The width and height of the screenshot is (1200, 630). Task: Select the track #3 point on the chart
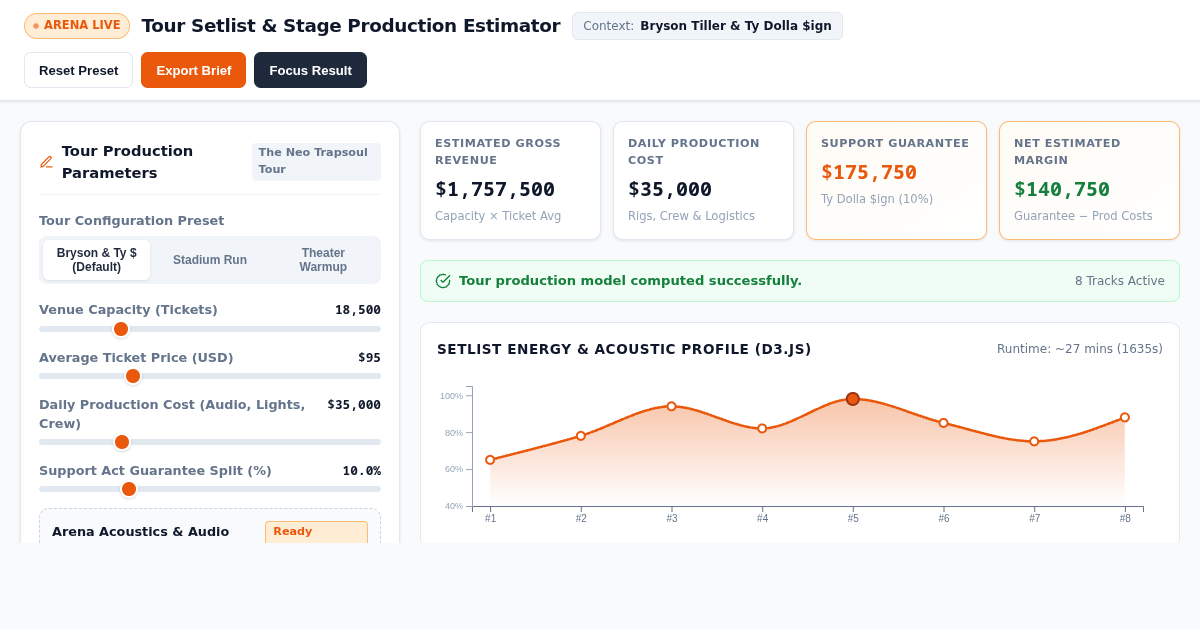point(671,406)
